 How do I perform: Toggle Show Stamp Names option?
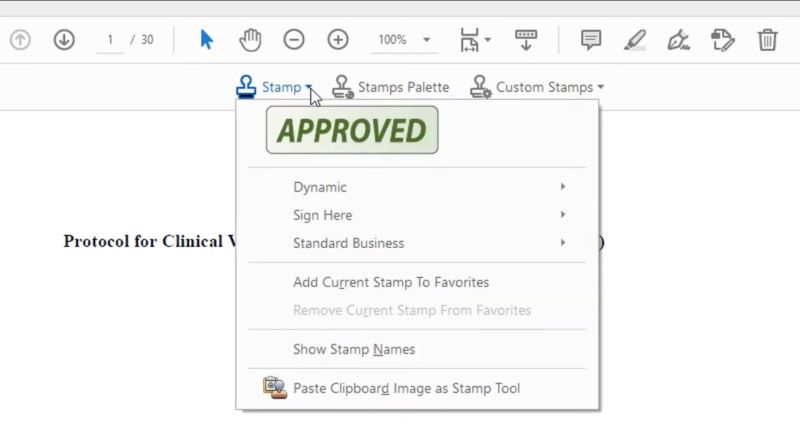354,349
